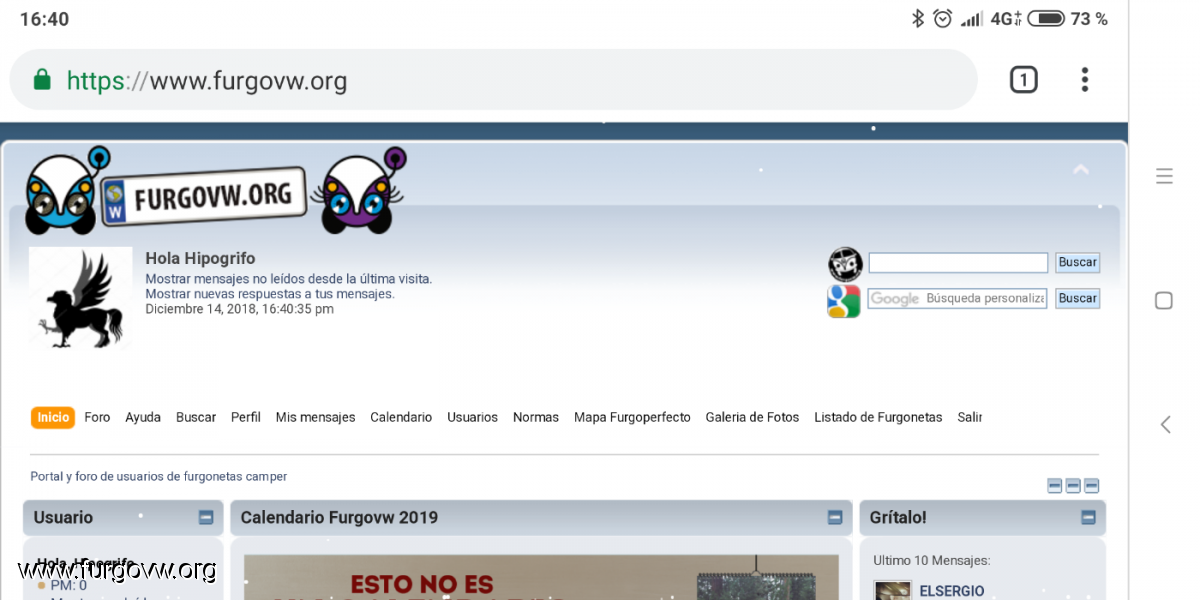Open the Buscar menu item in navigation
This screenshot has width=1200, height=600.
pos(196,417)
